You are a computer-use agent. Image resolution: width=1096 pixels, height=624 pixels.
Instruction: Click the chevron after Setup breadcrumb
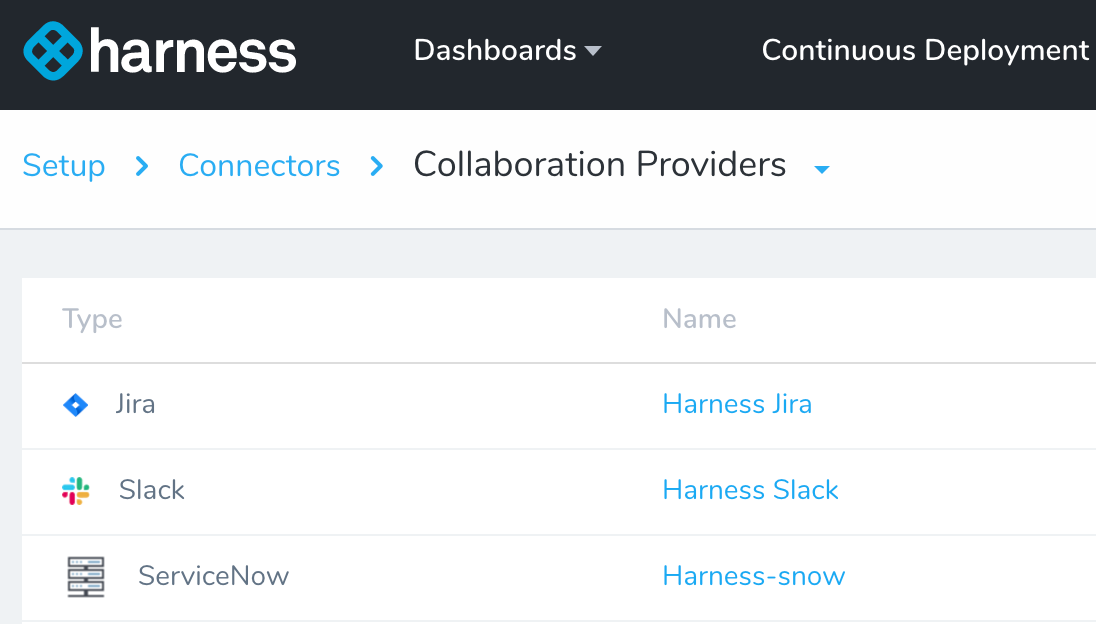pyautogui.click(x=142, y=166)
